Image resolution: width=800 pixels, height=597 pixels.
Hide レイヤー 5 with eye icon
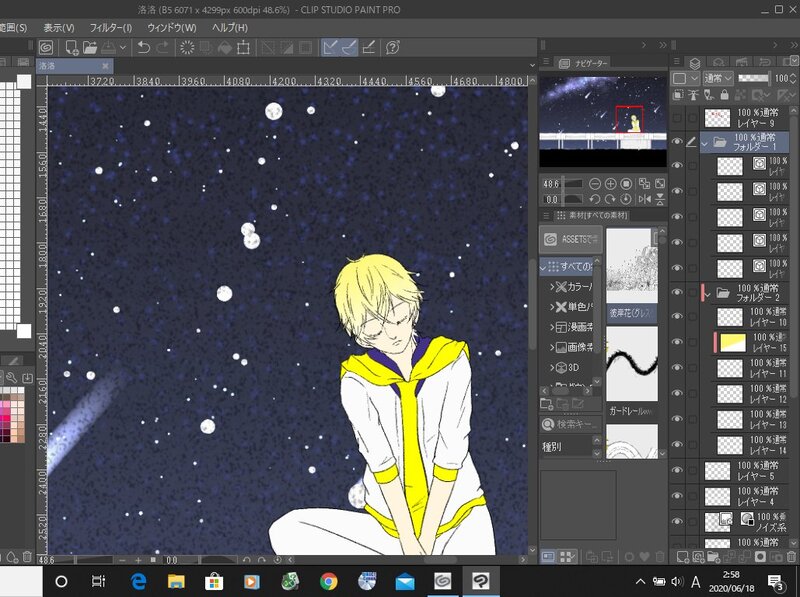click(677, 470)
